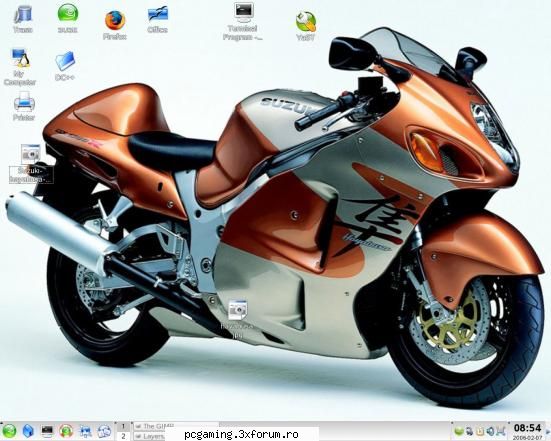Viewport: 551px width, 441px height.
Task: Click the blue cube icon in the panel
Action: point(28,431)
